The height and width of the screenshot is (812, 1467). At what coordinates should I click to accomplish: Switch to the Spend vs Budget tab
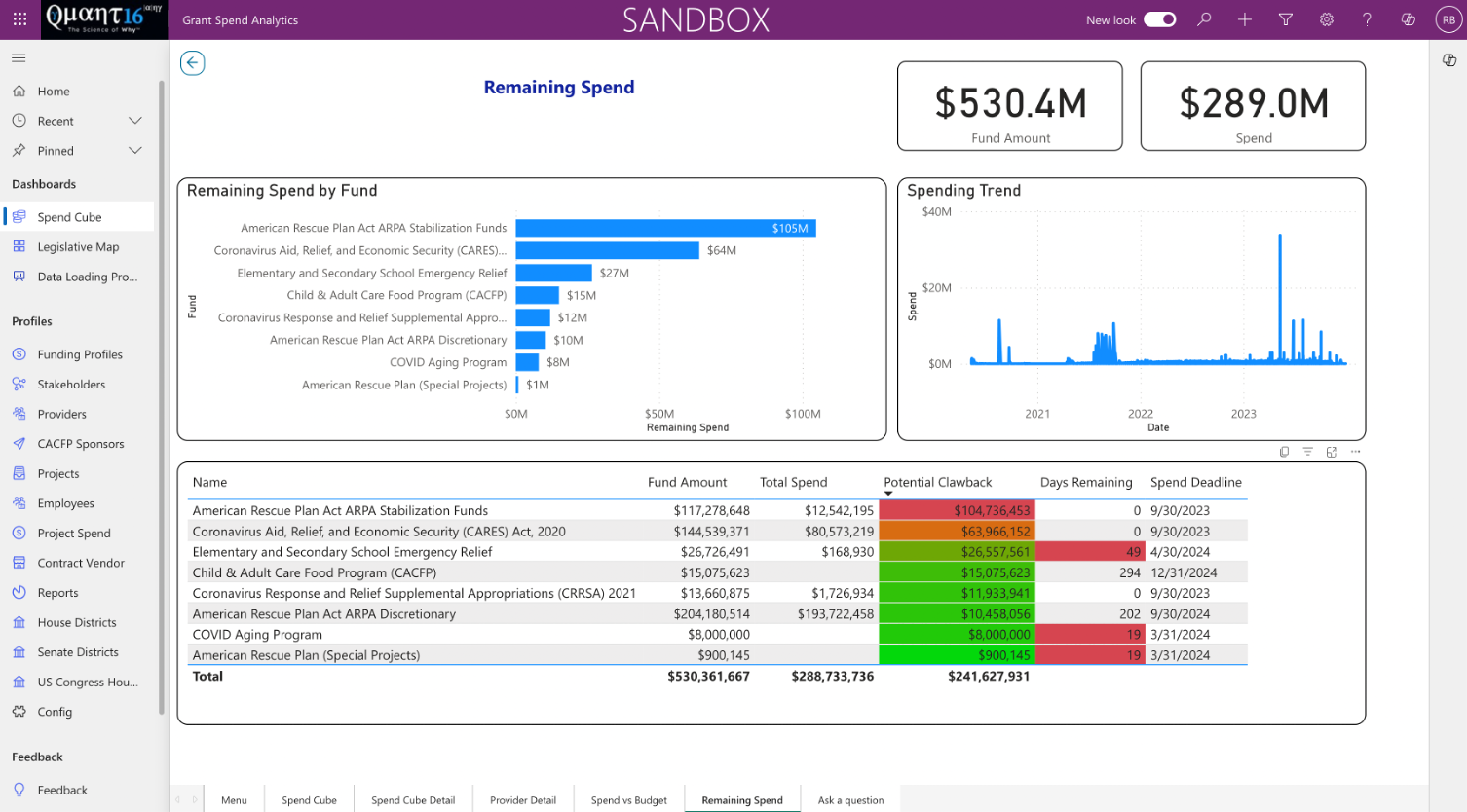coord(629,800)
